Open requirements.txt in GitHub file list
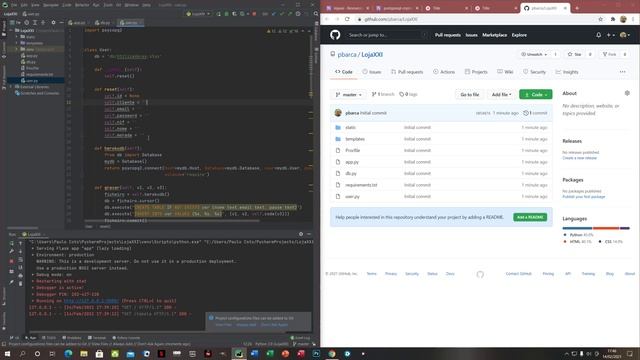This screenshot has height=360, width=640. pos(361,185)
